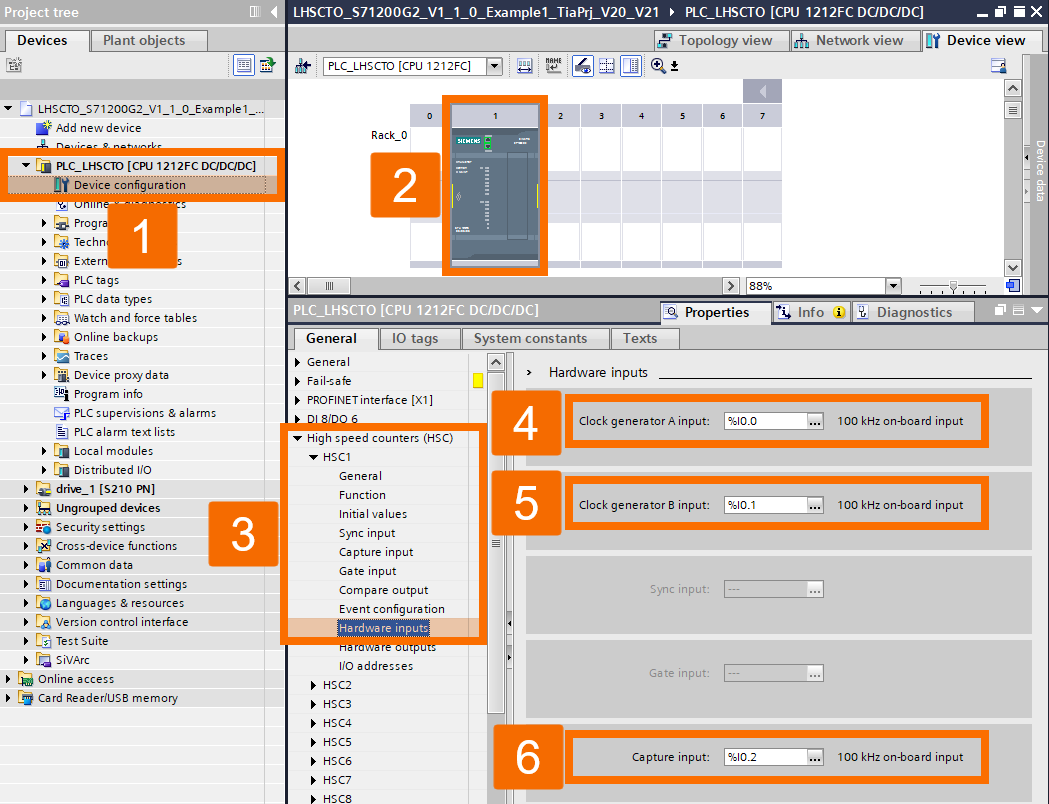Click the table export icon with green arrow
This screenshot has width=1049, height=804.
point(268,65)
